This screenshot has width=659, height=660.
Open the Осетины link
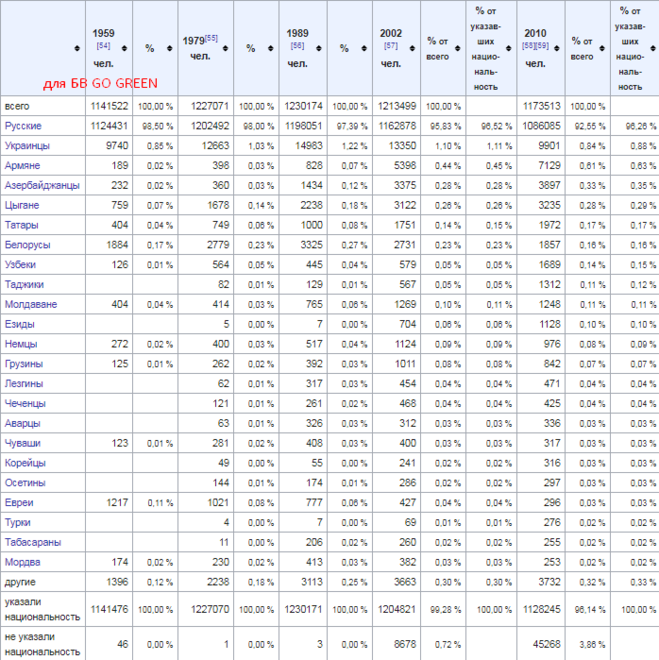(x=25, y=482)
